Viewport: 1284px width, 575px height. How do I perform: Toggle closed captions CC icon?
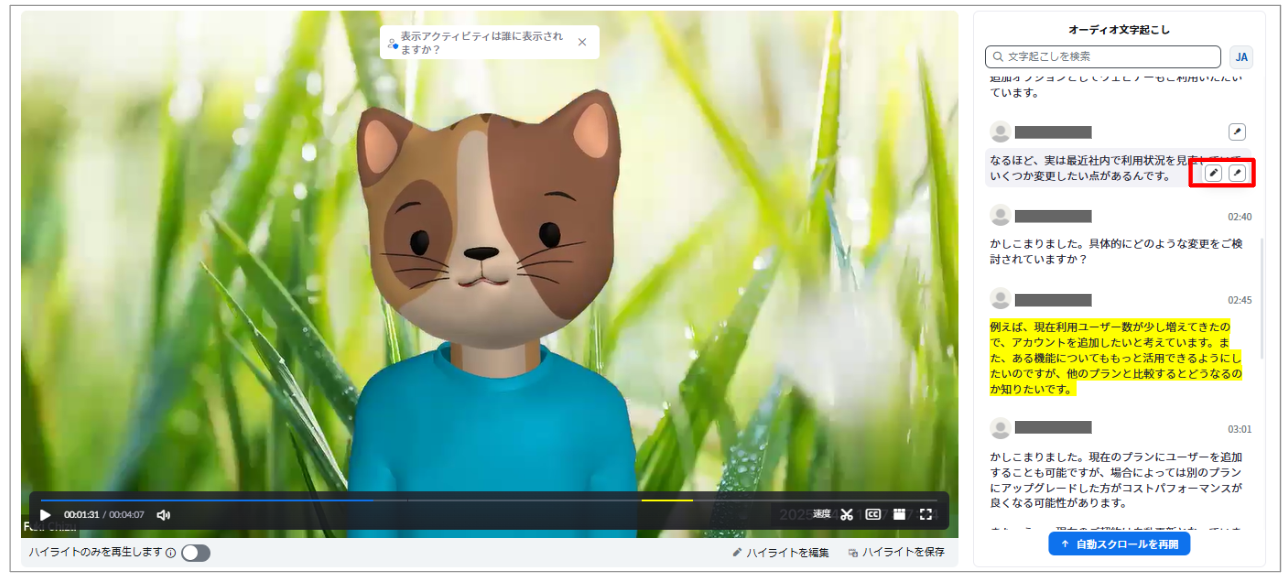[x=873, y=514]
